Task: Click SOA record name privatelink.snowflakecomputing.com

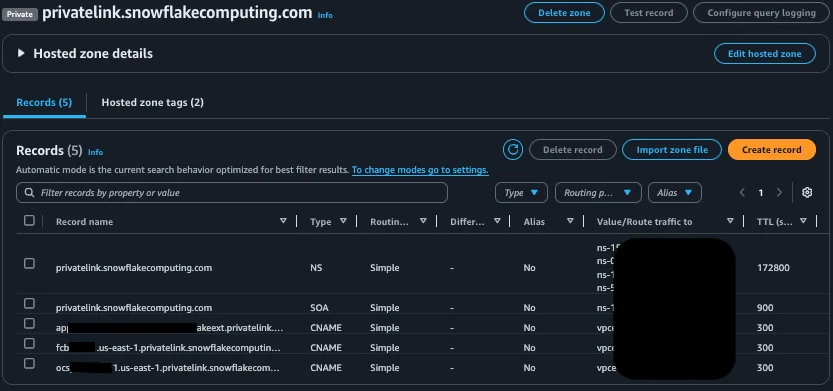Action: 134,308
